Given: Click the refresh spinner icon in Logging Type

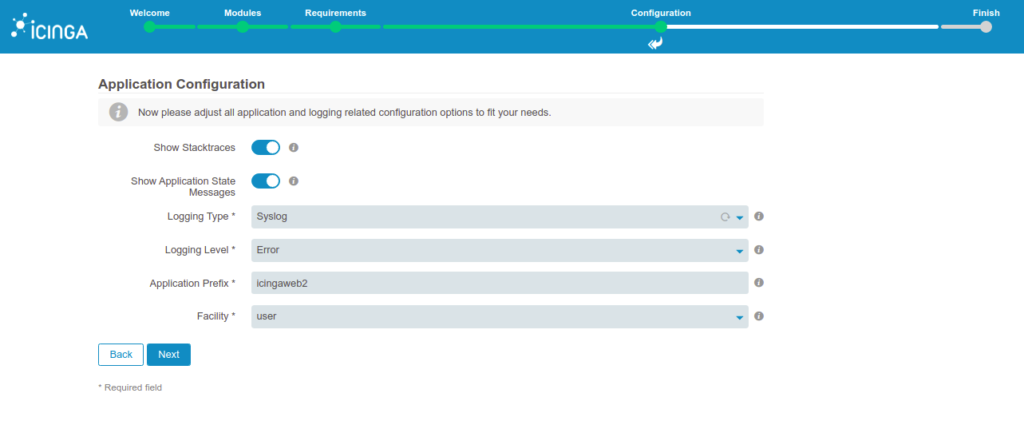Looking at the screenshot, I should pos(725,217).
